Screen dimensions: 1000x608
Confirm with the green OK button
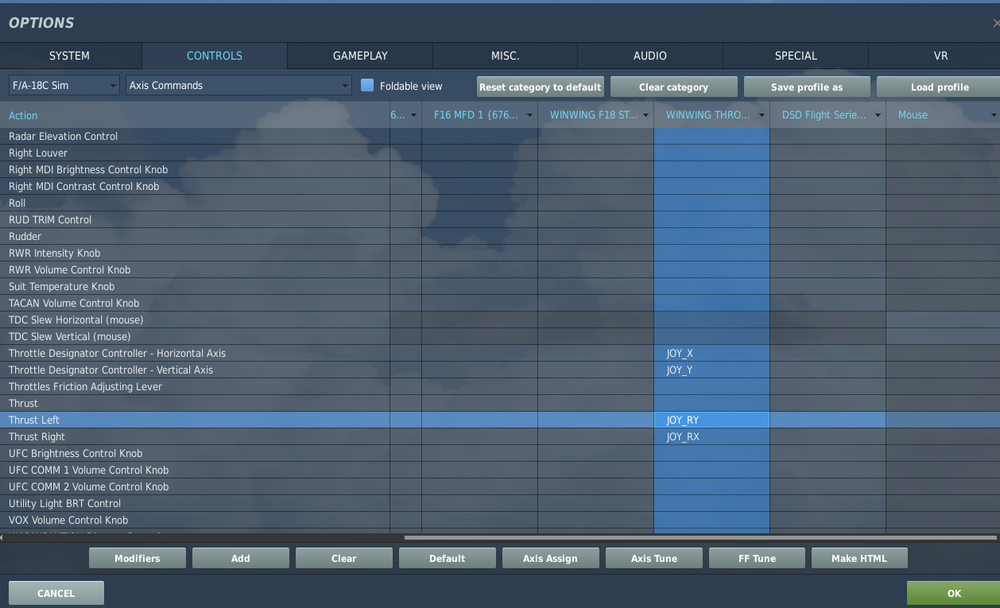click(953, 593)
